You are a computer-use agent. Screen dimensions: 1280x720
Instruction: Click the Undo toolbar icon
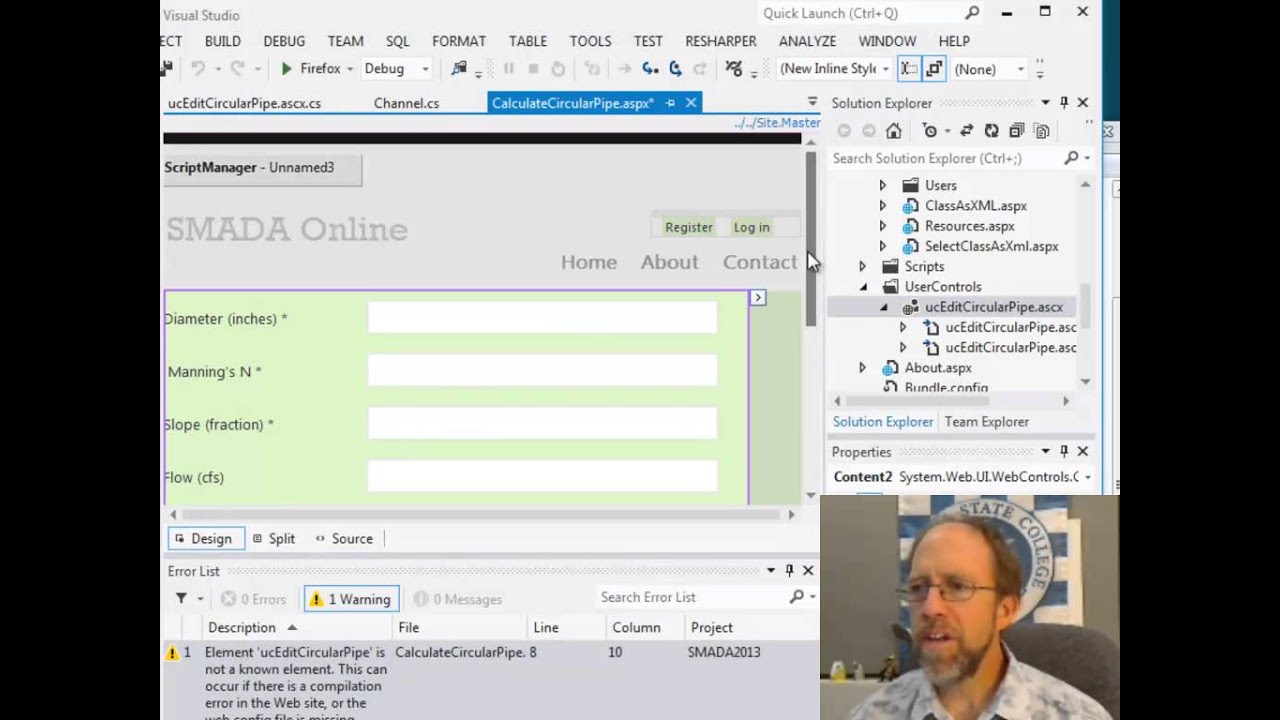coord(198,69)
